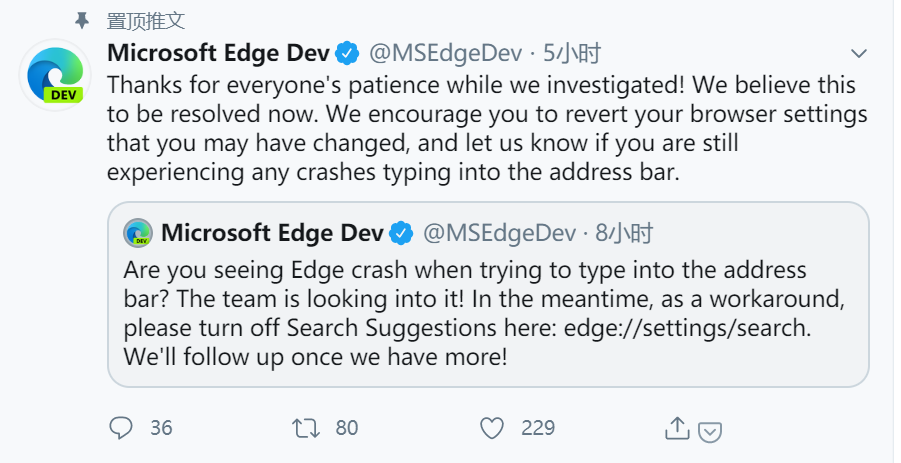Click the 置顶推文 pinned tweet label
This screenshot has height=463, width=901.
coord(145,21)
